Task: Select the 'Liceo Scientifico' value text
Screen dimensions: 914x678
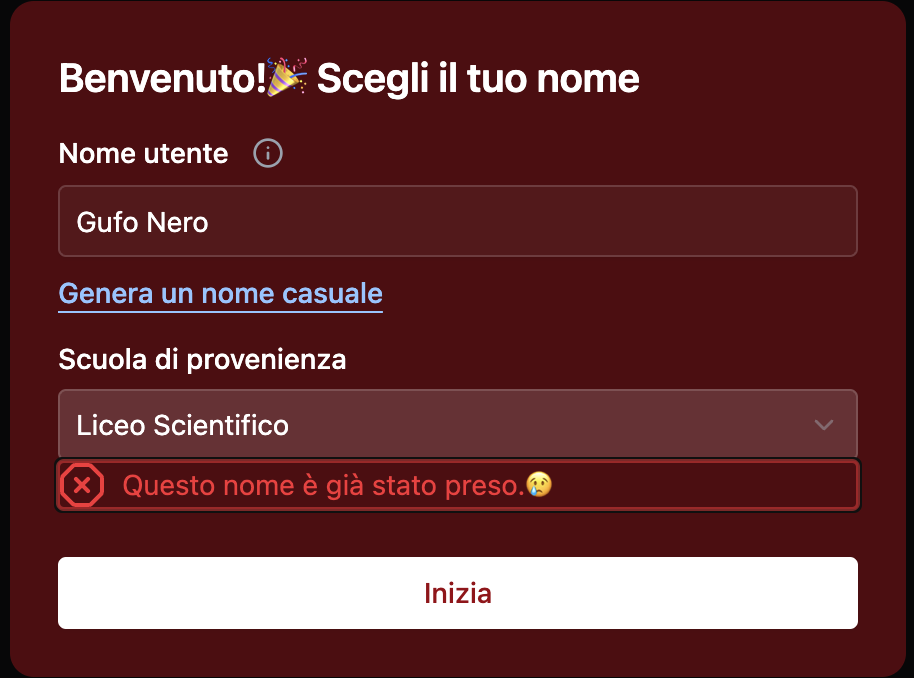Action: (182, 425)
